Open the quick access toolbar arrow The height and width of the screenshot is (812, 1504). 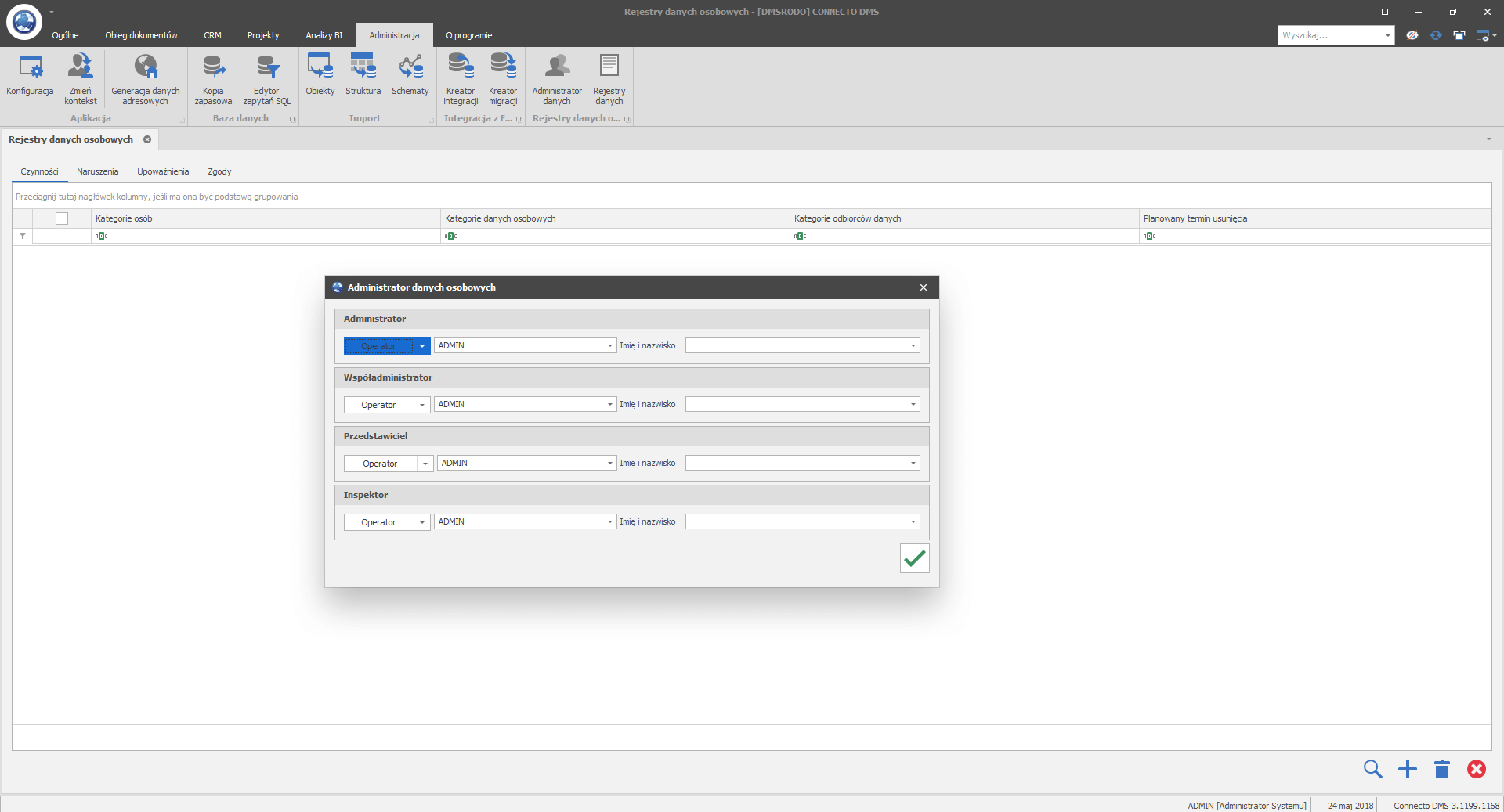click(x=52, y=12)
